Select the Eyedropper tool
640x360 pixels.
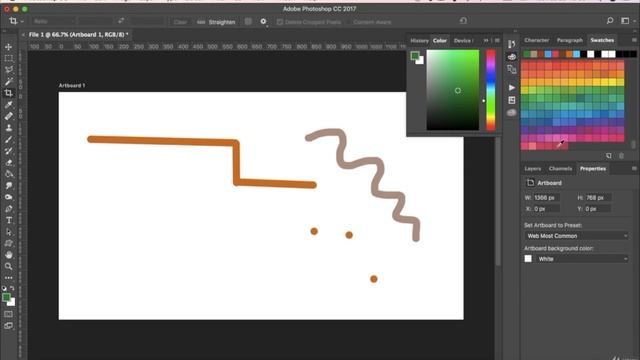click(9, 104)
